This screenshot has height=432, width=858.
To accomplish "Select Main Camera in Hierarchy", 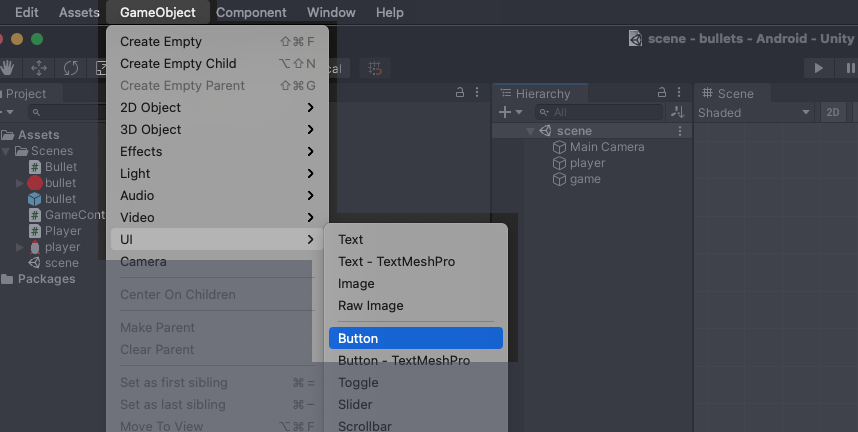I will tap(598, 147).
